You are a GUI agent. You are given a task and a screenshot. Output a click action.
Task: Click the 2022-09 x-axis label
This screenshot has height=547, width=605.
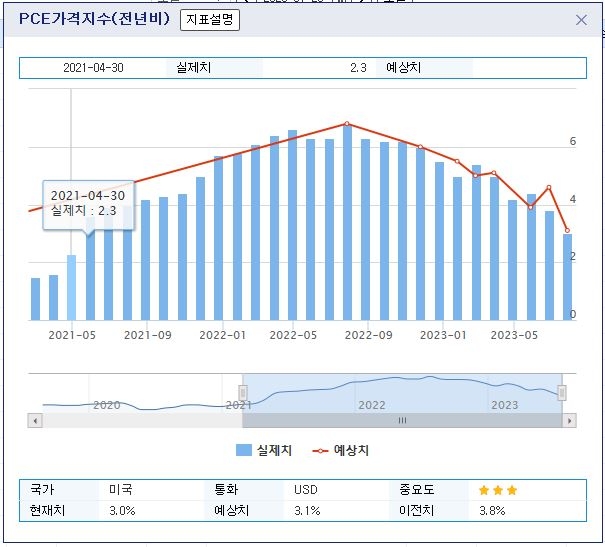[x=368, y=335]
